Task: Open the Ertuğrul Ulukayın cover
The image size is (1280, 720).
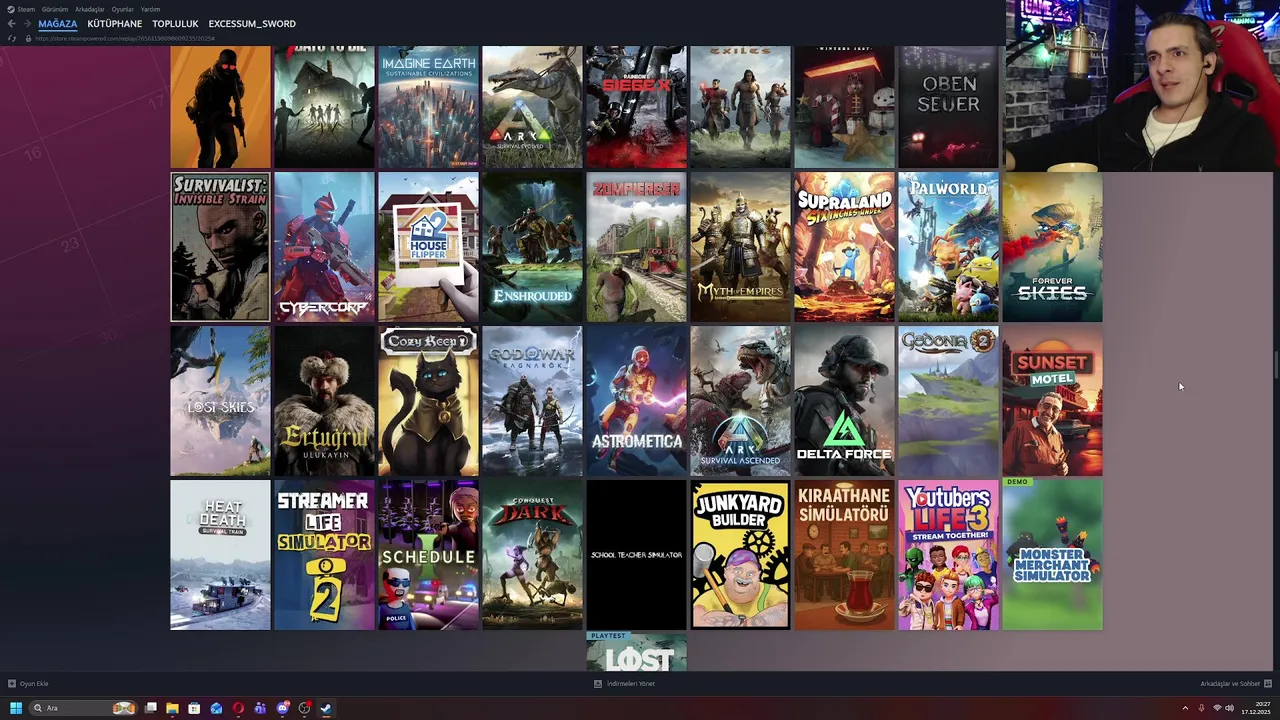Action: point(324,401)
